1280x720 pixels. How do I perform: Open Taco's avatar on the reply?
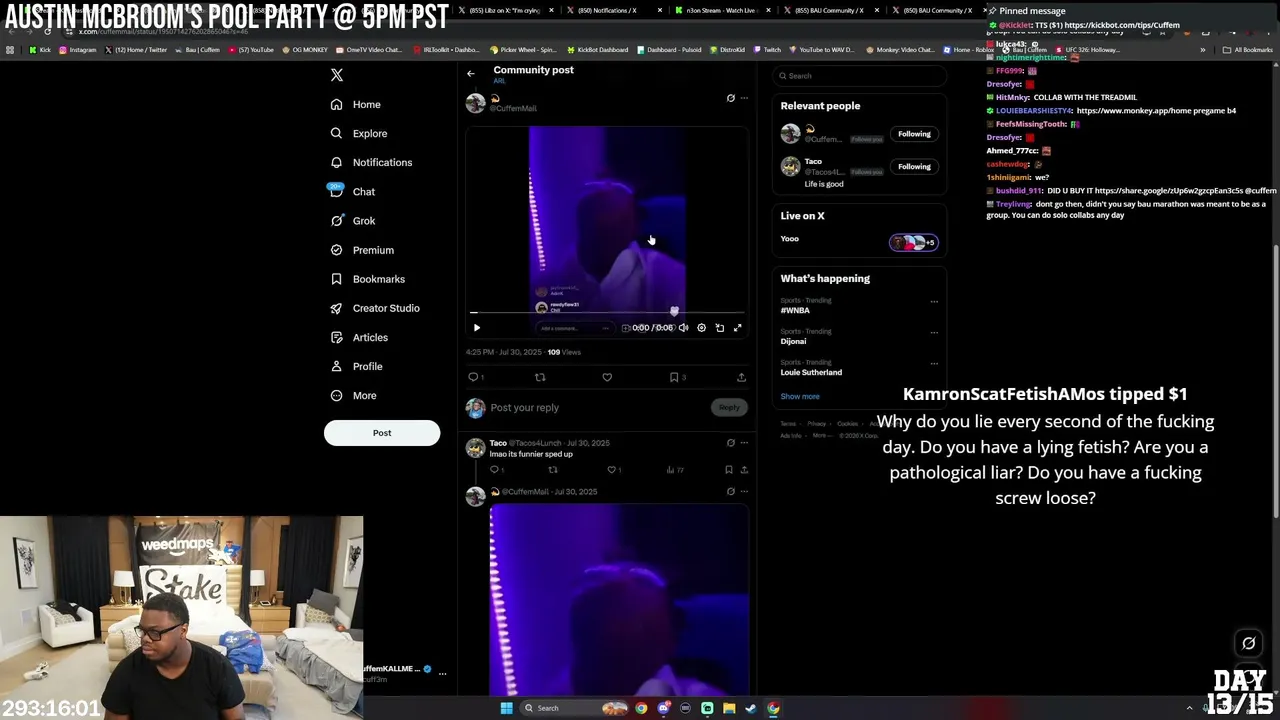point(476,447)
